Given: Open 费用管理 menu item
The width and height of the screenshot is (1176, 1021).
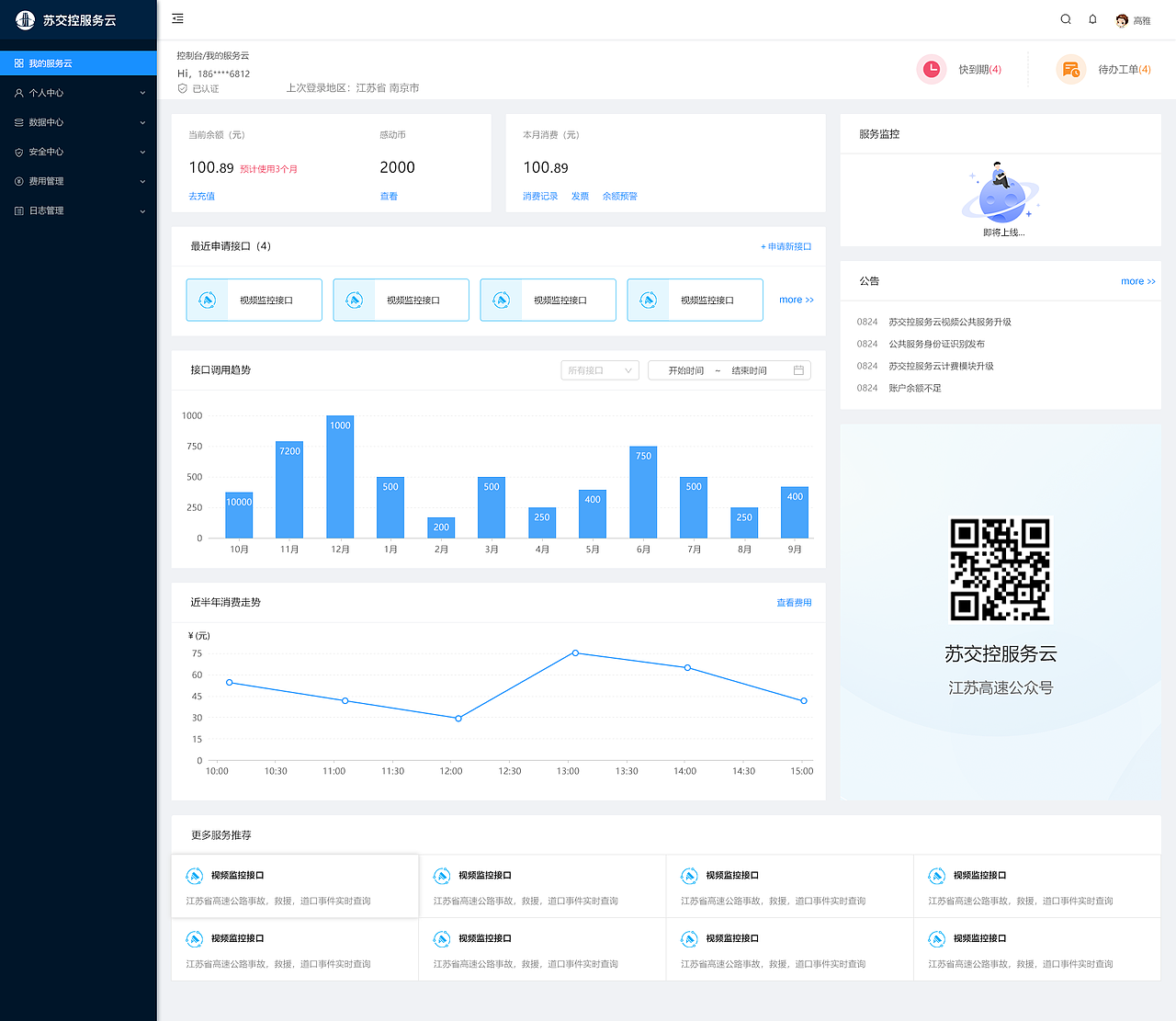Looking at the screenshot, I should pos(78,181).
